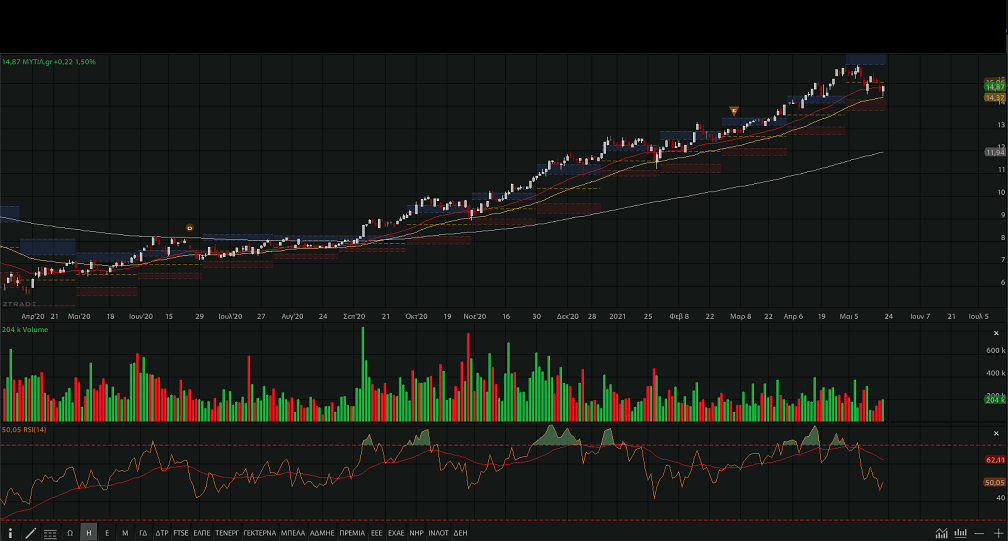Select the line drawing tool

[30, 533]
